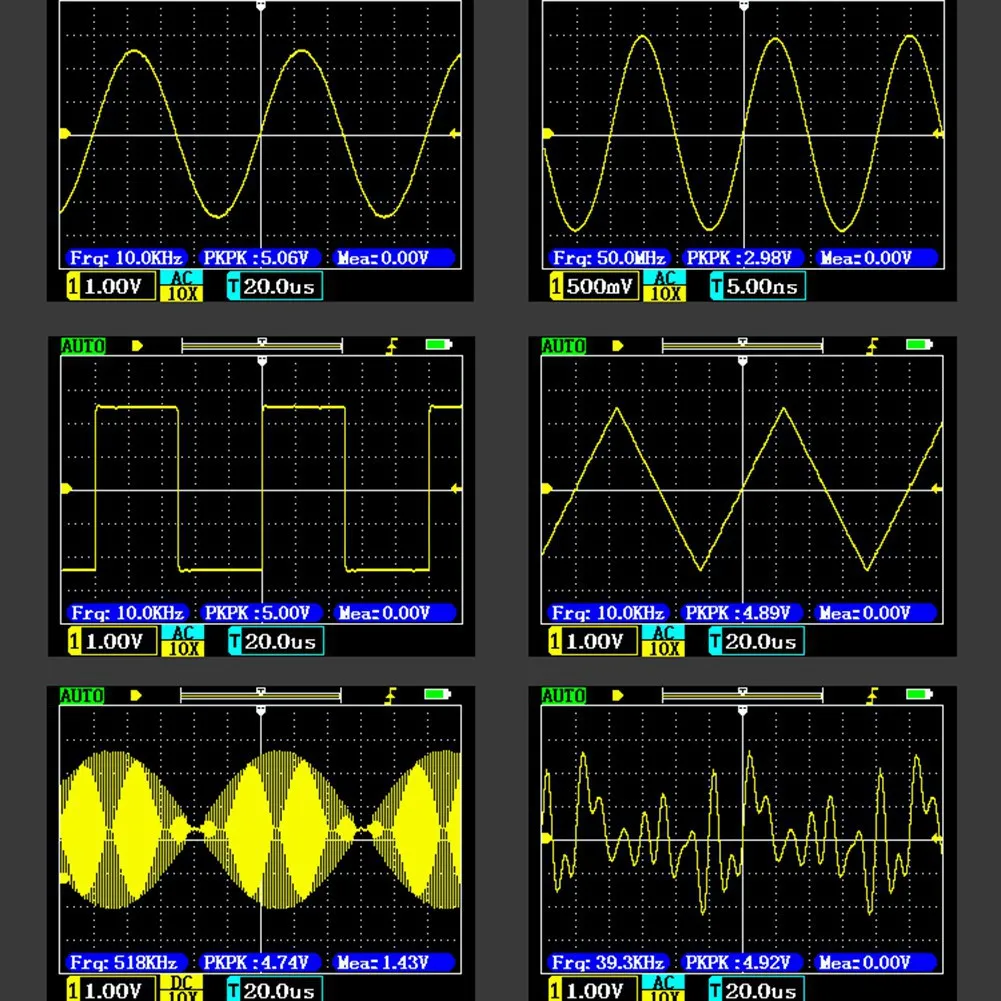Click the AUTO indicator on the square wave scope

[x=82, y=347]
